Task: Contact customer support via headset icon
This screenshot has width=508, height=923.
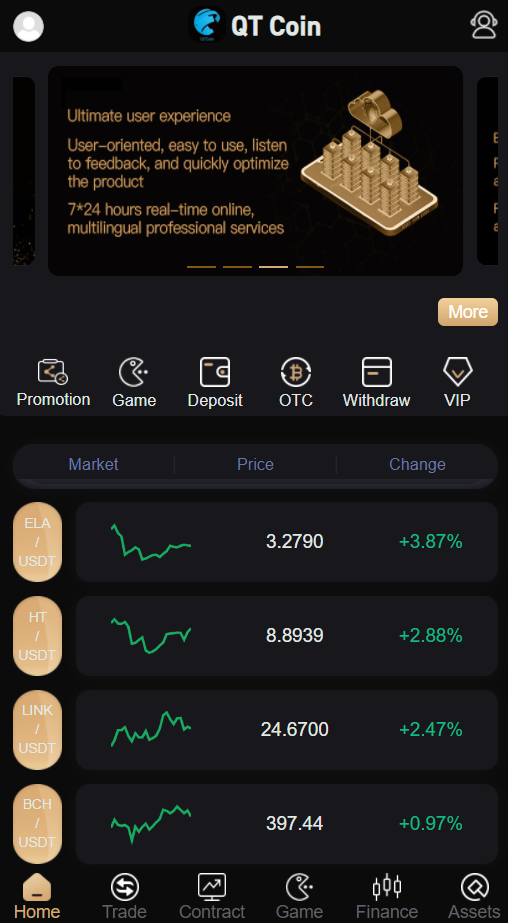Action: pyautogui.click(x=484, y=26)
